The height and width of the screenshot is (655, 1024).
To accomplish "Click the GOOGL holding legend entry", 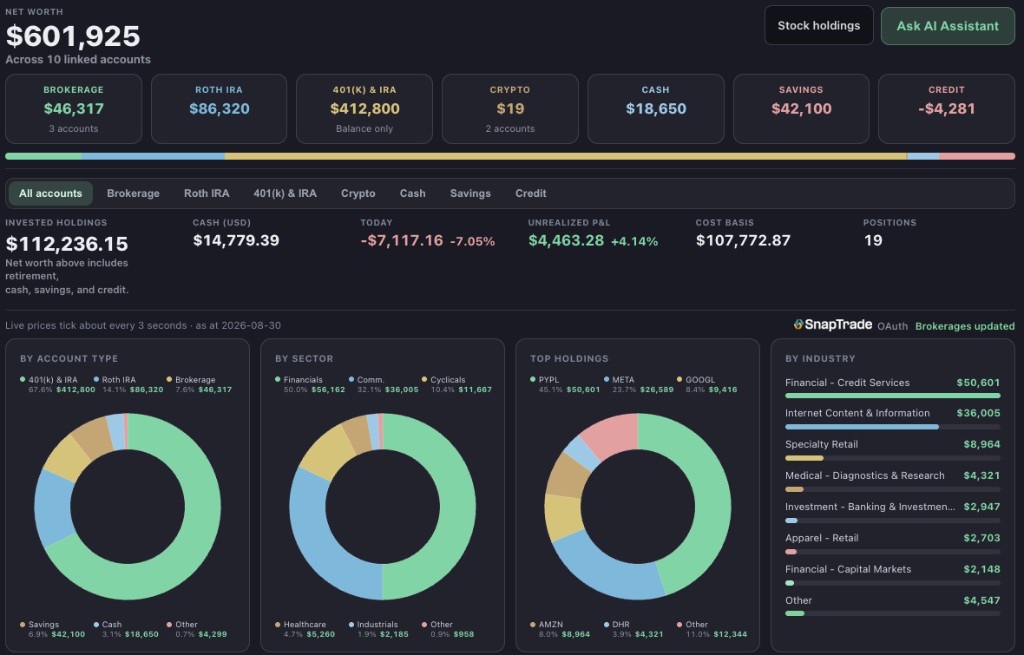I will 707,384.
